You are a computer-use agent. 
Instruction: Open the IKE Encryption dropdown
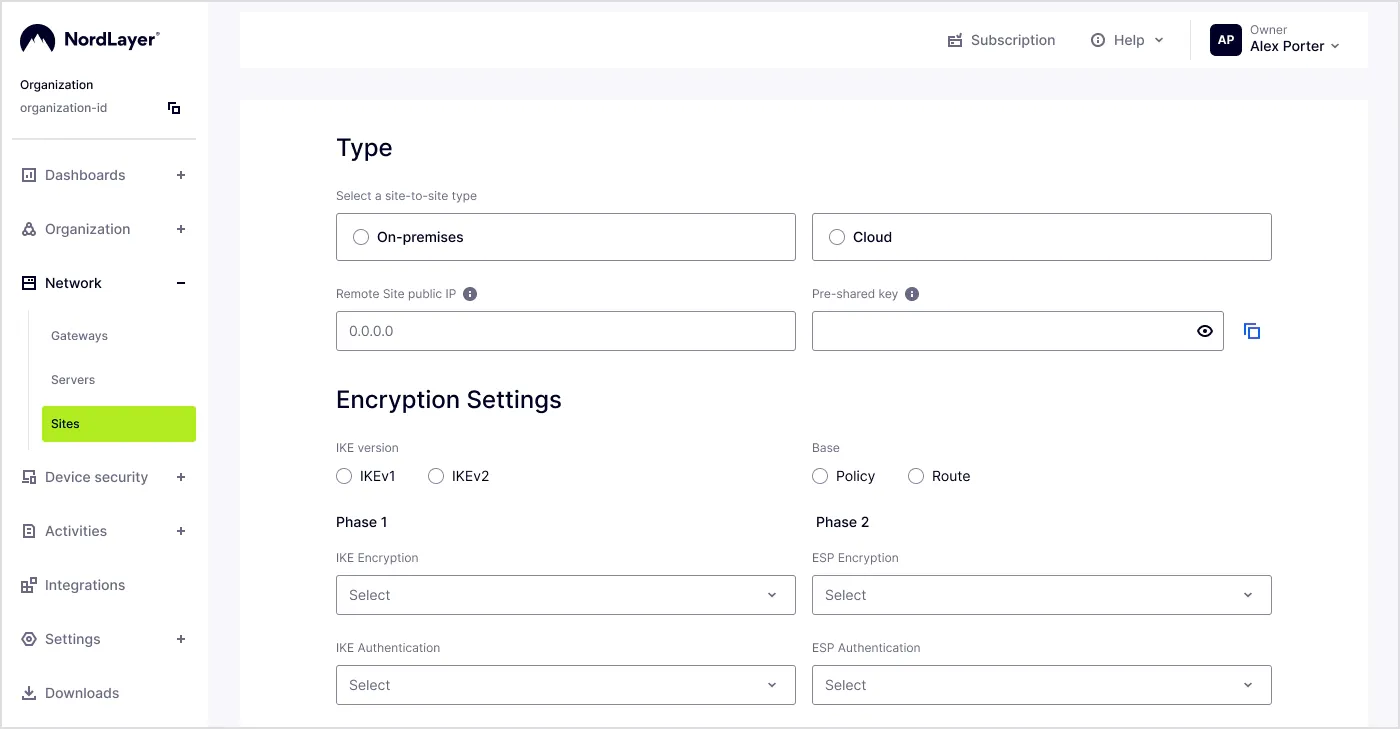(x=566, y=595)
